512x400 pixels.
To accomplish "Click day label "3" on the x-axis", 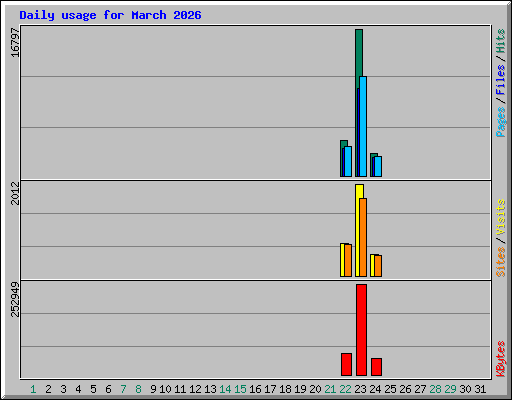I will point(63,389).
